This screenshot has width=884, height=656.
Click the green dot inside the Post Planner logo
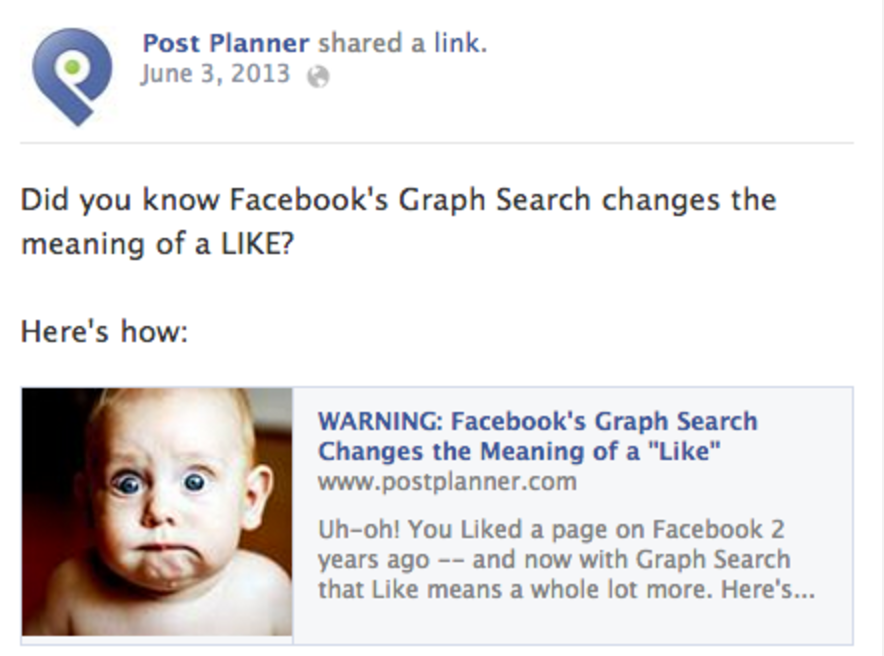tap(72, 67)
